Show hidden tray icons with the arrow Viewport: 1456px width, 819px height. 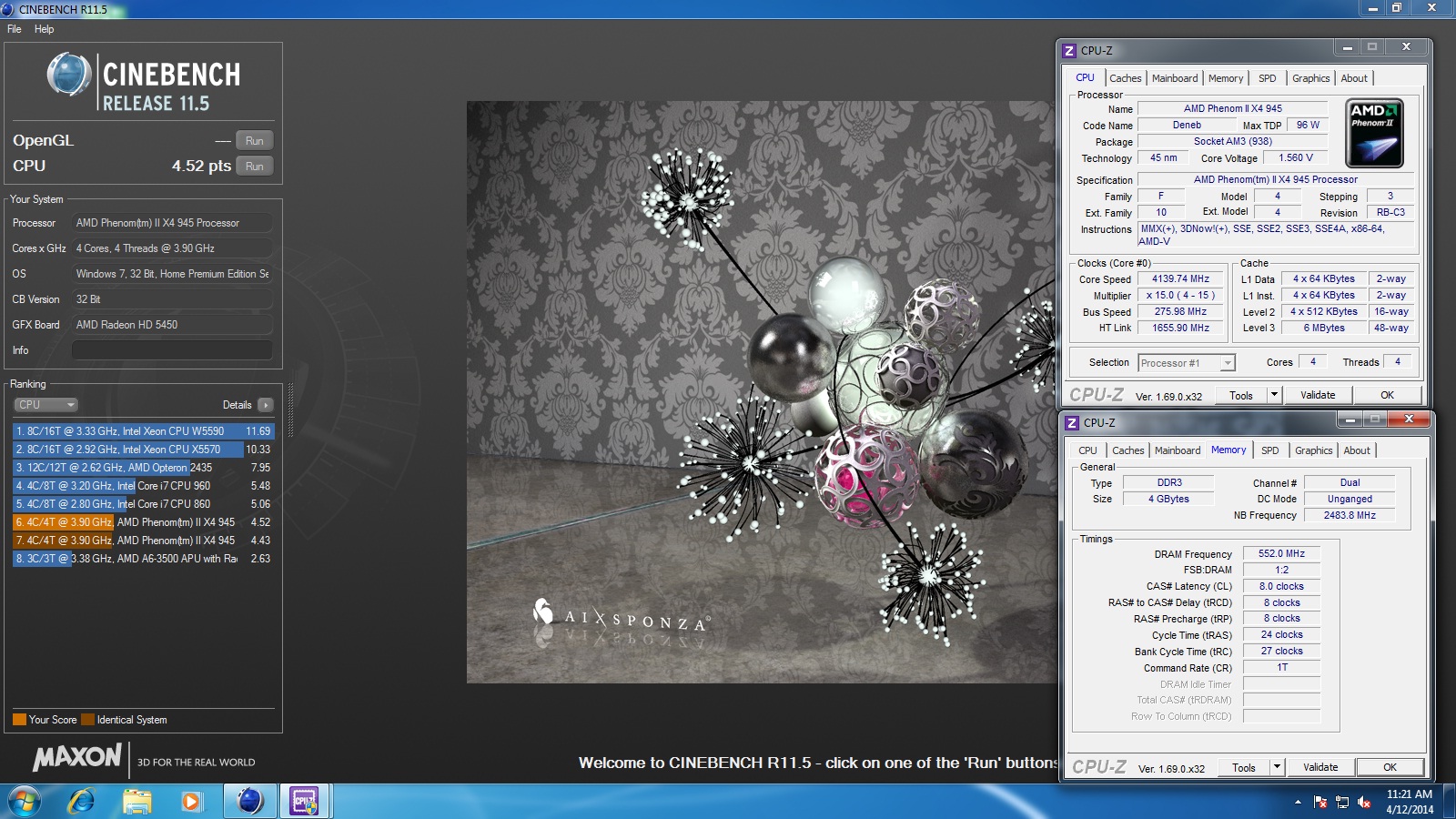tap(1298, 802)
